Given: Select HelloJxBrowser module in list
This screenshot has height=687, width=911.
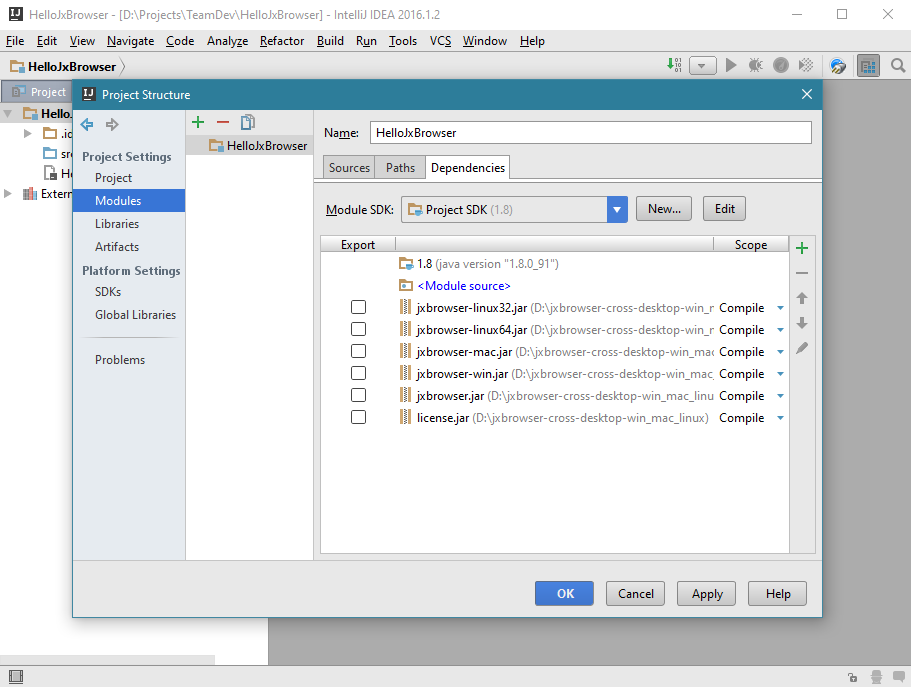Looking at the screenshot, I should [250, 146].
